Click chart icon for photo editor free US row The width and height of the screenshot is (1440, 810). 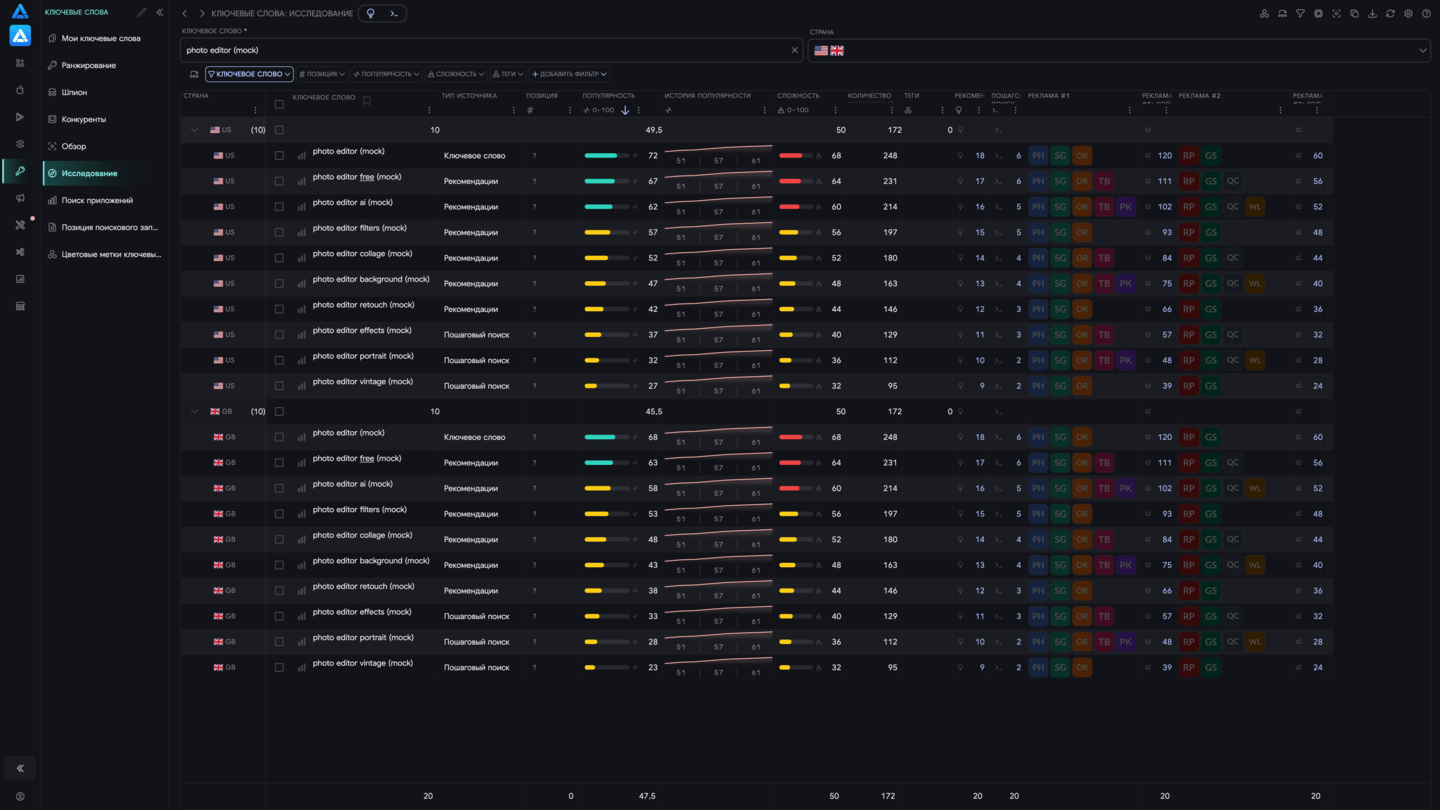(302, 181)
